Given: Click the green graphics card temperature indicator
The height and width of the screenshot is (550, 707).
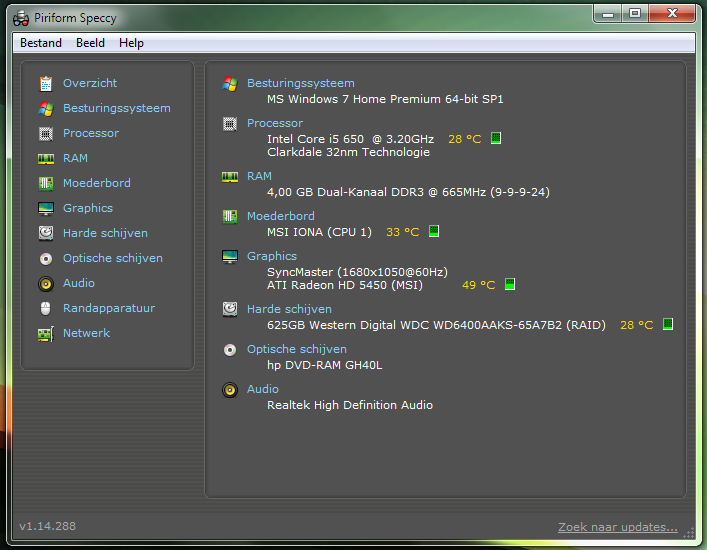Looking at the screenshot, I should pyautogui.click(x=509, y=285).
